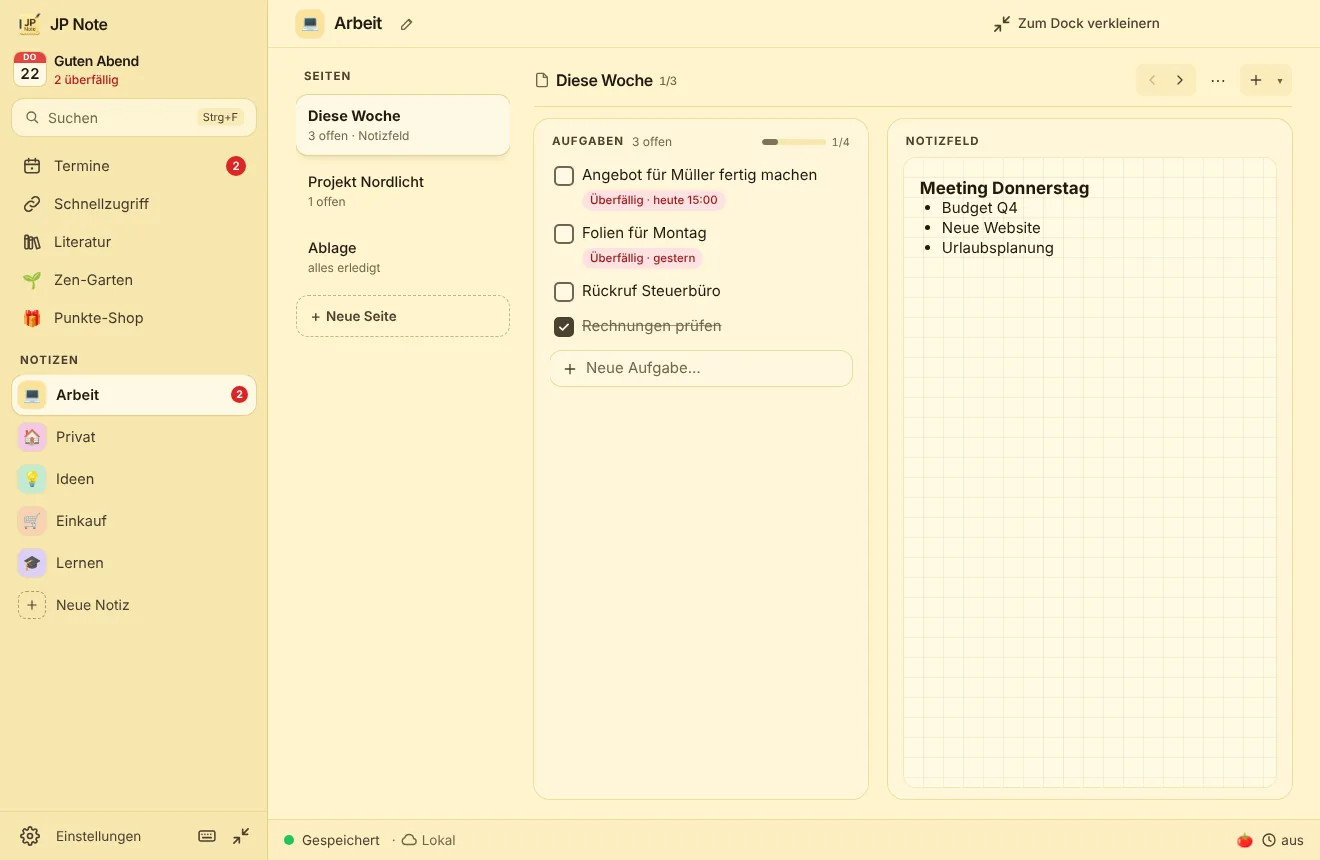Open the Einkauf notebook
Image resolution: width=1320 pixels, height=860 pixels.
(x=134, y=521)
